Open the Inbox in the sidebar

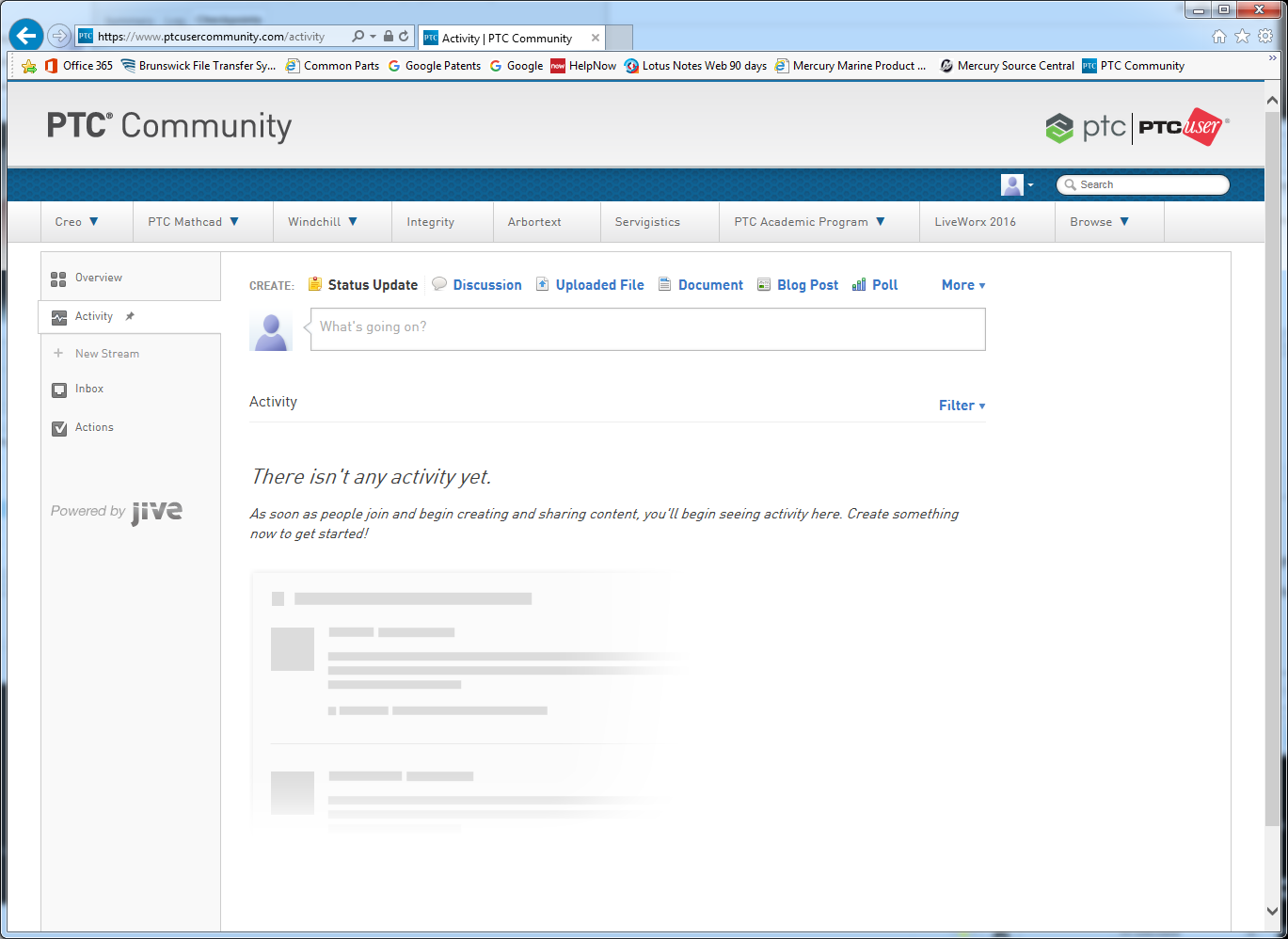(89, 389)
